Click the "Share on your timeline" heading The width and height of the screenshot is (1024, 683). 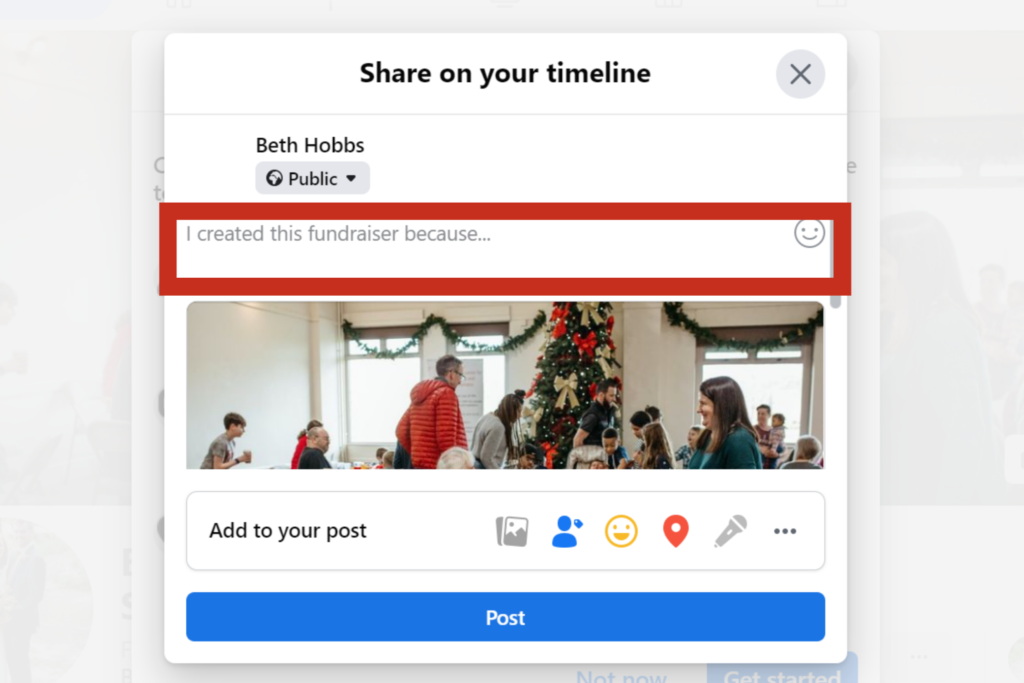pos(505,73)
